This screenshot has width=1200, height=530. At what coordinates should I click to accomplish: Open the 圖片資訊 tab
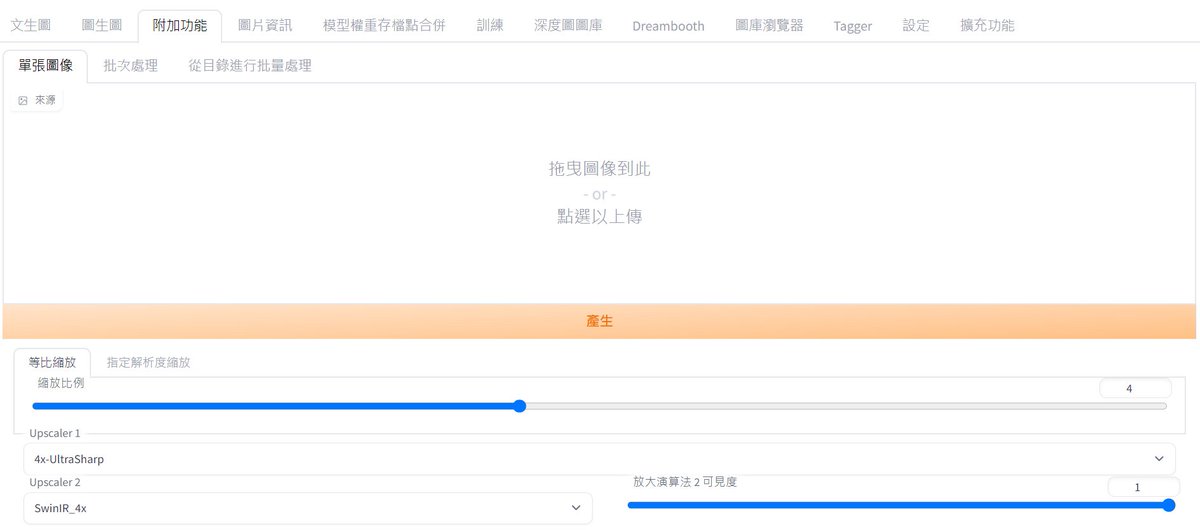[265, 25]
